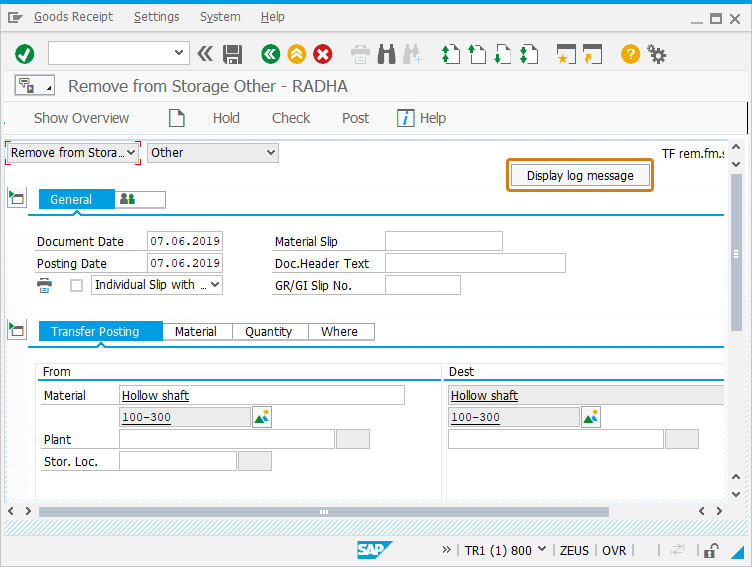Screen dimensions: 752x567
Task: Click the First Page icon
Action: coord(450,54)
